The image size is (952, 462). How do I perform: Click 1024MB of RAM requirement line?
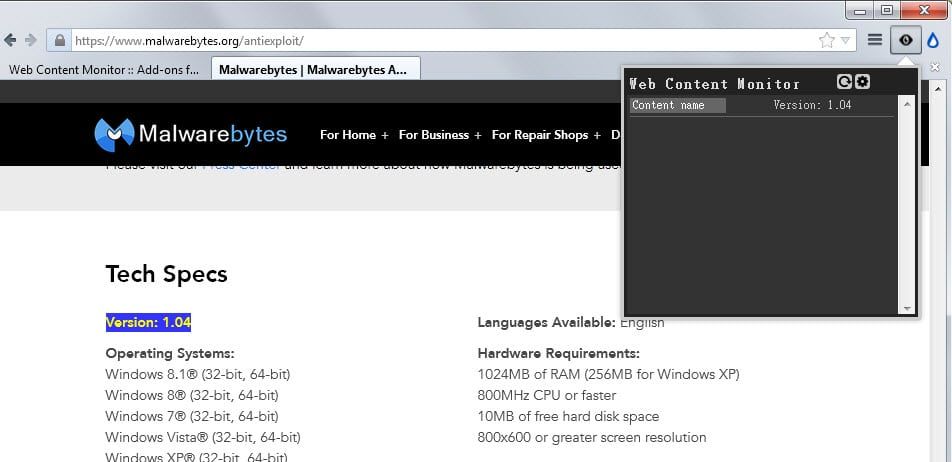608,375
